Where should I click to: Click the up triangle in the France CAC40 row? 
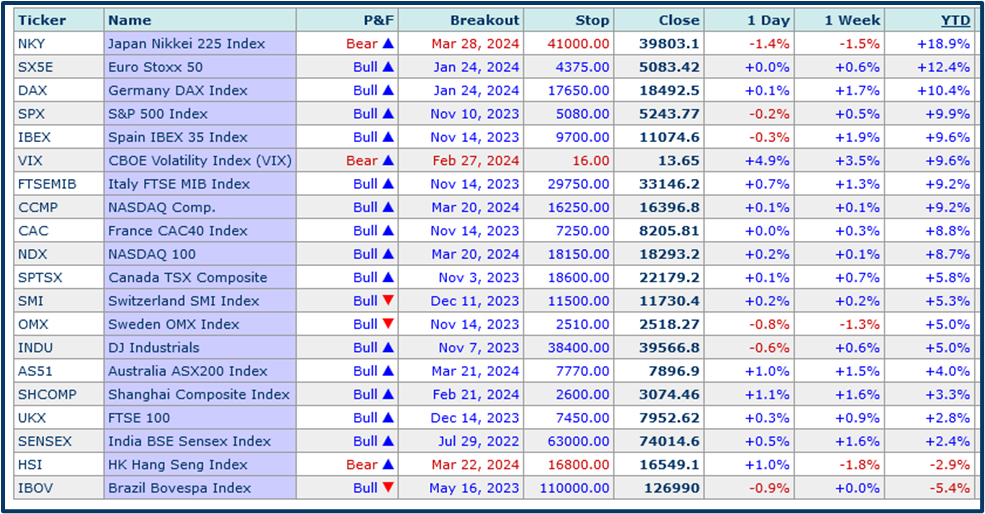(388, 231)
